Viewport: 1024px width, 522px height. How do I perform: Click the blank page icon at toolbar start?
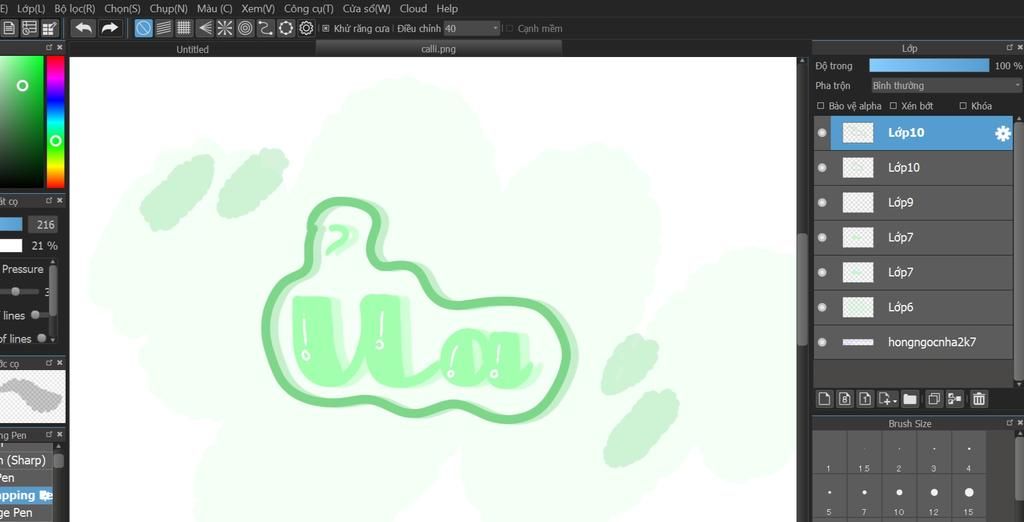(x=9, y=28)
